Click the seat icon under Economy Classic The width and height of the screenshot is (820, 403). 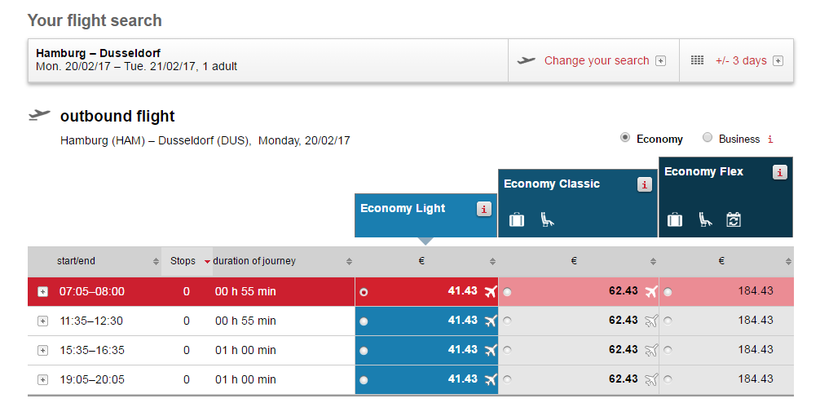[x=546, y=219]
